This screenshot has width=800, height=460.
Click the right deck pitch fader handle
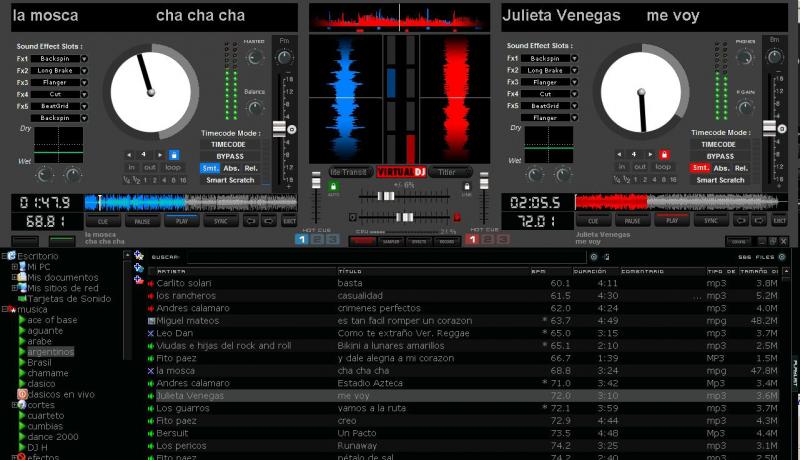[769, 128]
